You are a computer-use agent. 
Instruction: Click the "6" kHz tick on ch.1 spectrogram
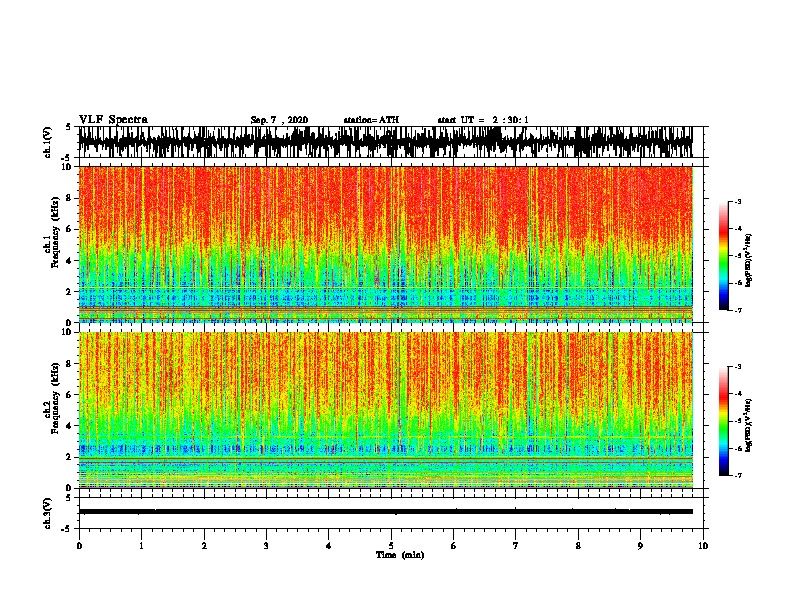[x=70, y=229]
